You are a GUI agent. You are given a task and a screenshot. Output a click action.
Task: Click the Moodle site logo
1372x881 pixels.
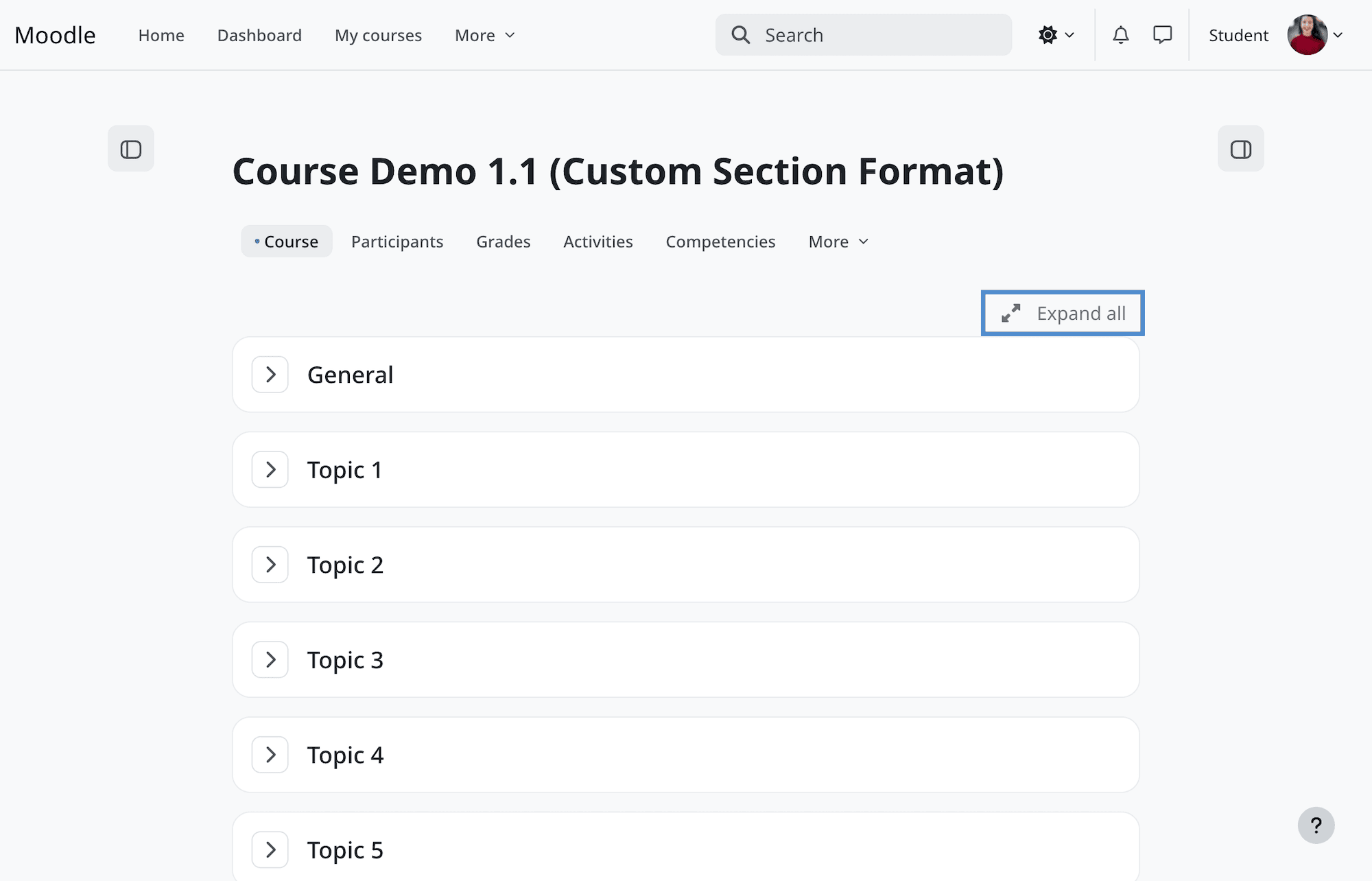(55, 35)
